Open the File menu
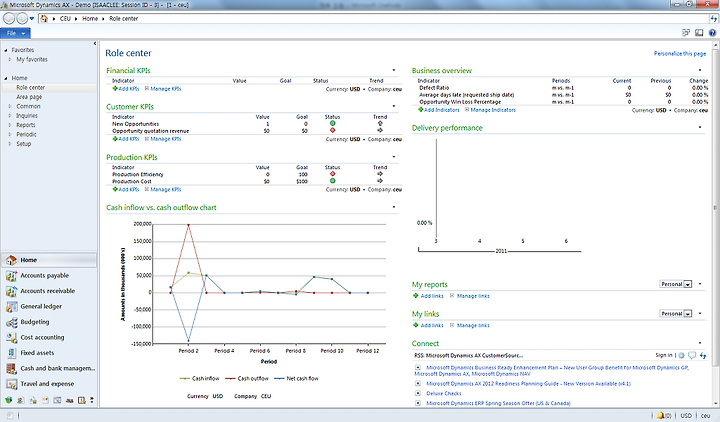The width and height of the screenshot is (720, 422). point(16,33)
